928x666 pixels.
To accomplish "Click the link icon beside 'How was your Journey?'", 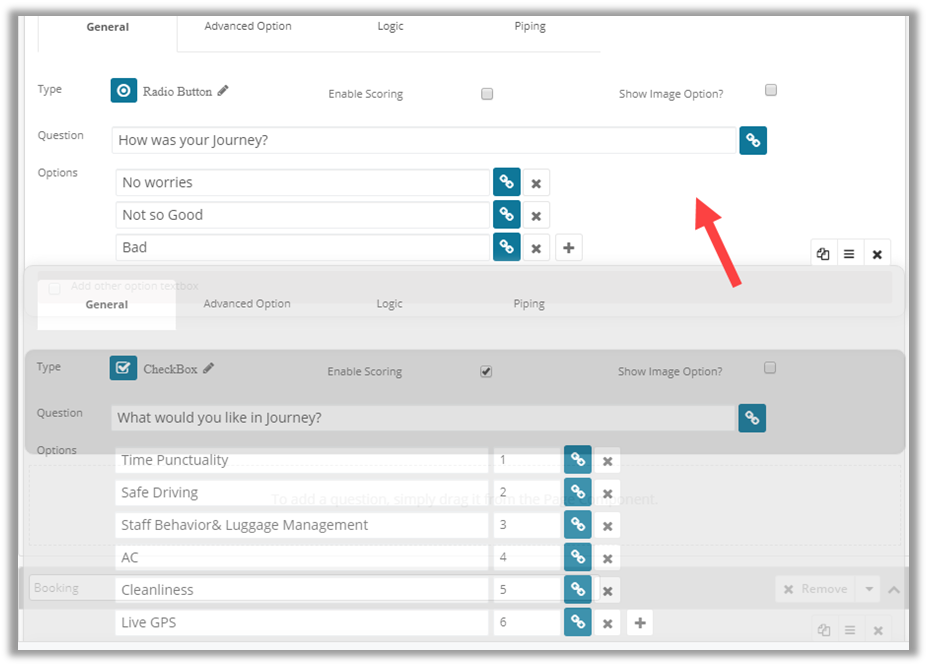I will [x=753, y=140].
